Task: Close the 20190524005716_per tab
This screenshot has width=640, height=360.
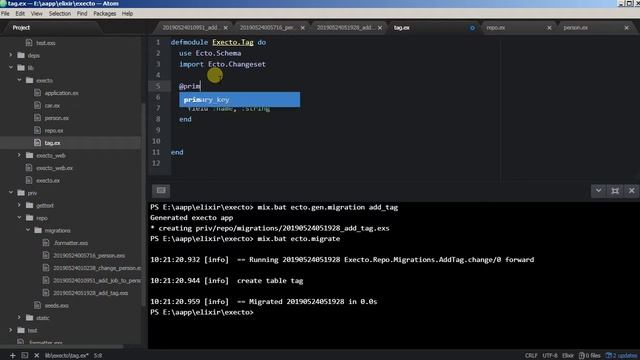Action: coord(302,28)
